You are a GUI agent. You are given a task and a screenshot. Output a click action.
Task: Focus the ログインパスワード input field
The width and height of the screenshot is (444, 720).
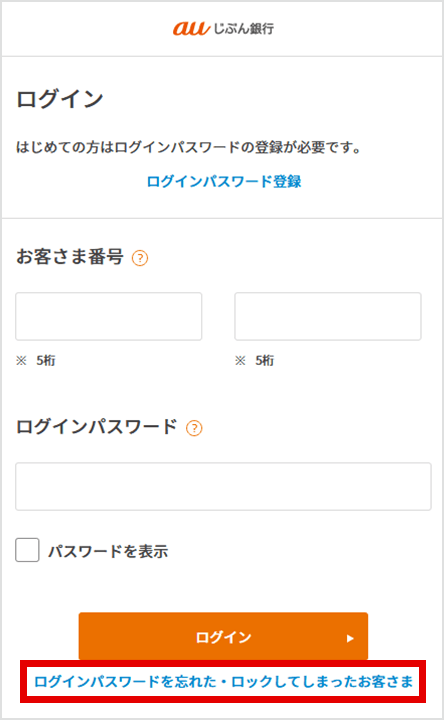coord(223,486)
